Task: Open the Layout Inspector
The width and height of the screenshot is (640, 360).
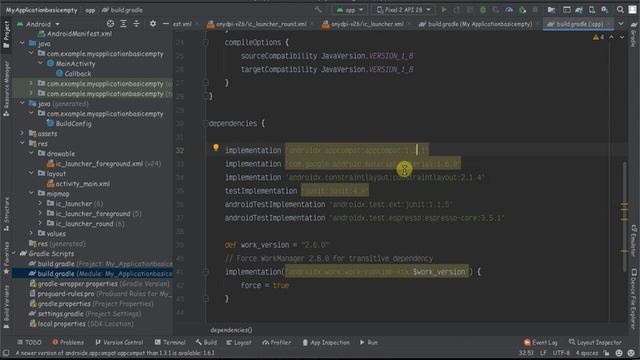Action: 595,342
